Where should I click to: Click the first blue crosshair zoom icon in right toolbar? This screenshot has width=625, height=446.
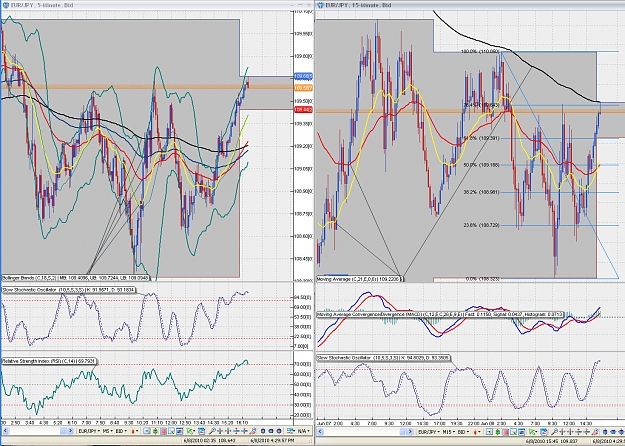(562, 432)
